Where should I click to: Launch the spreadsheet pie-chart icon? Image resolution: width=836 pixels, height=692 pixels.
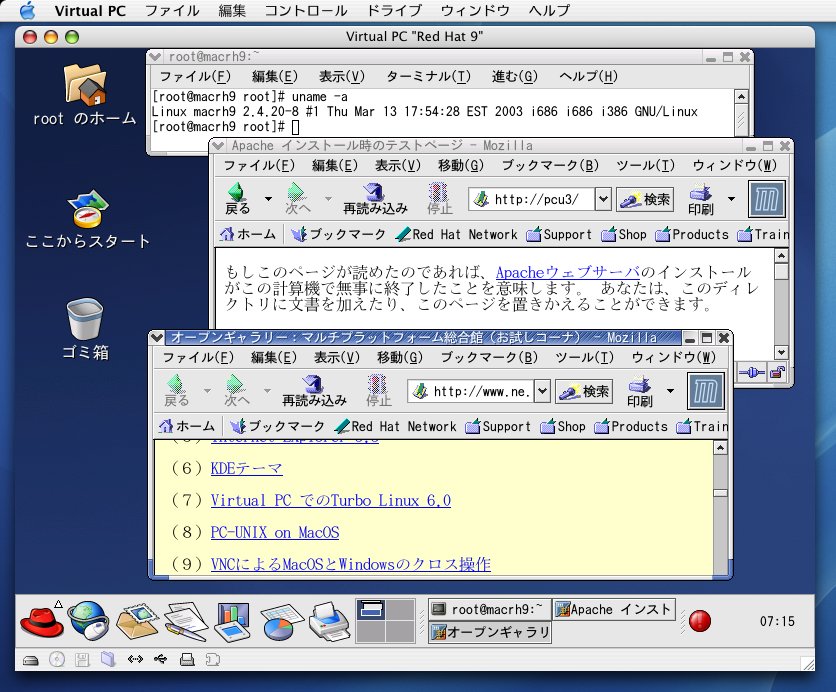point(282,622)
